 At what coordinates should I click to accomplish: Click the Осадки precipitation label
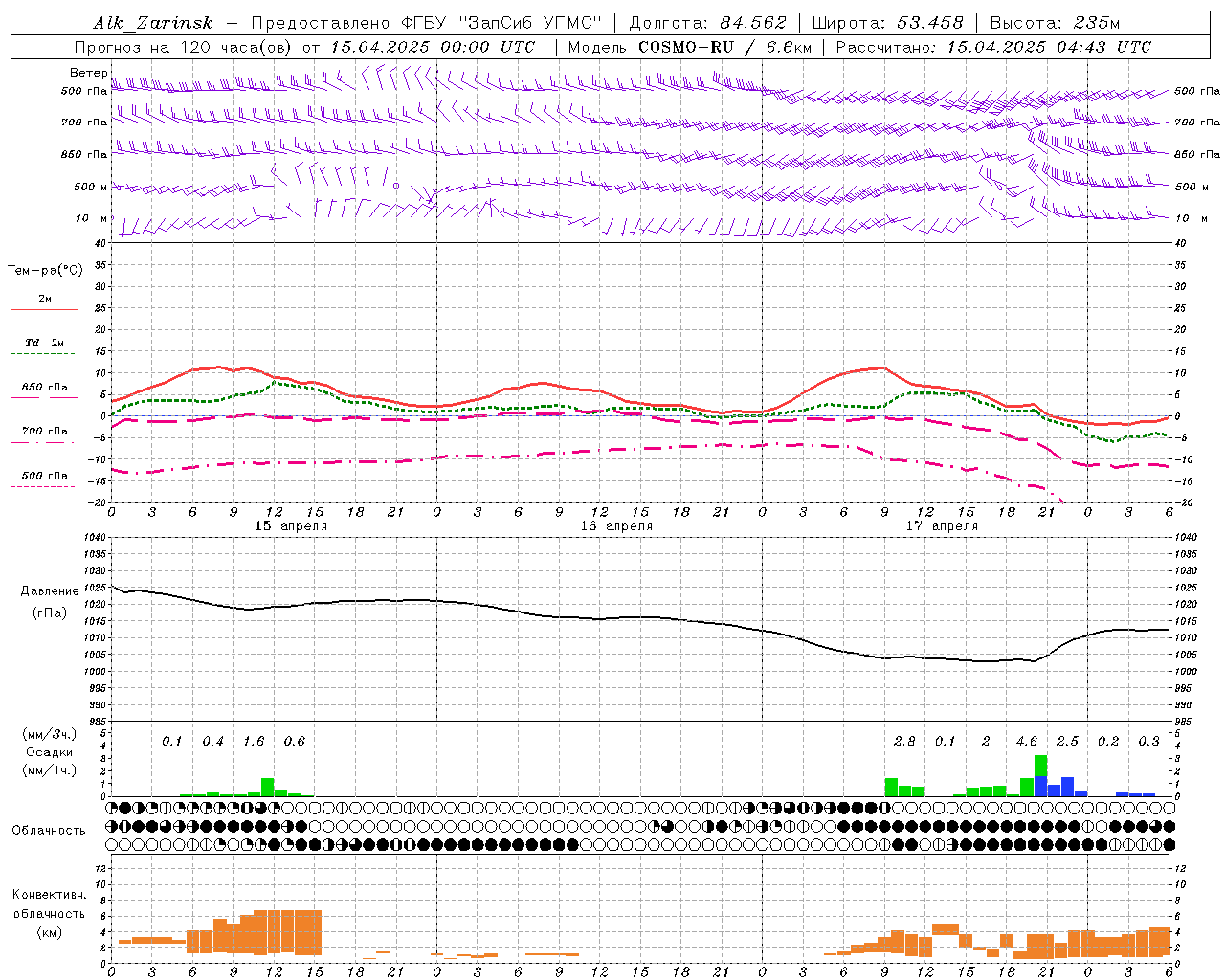click(x=49, y=752)
